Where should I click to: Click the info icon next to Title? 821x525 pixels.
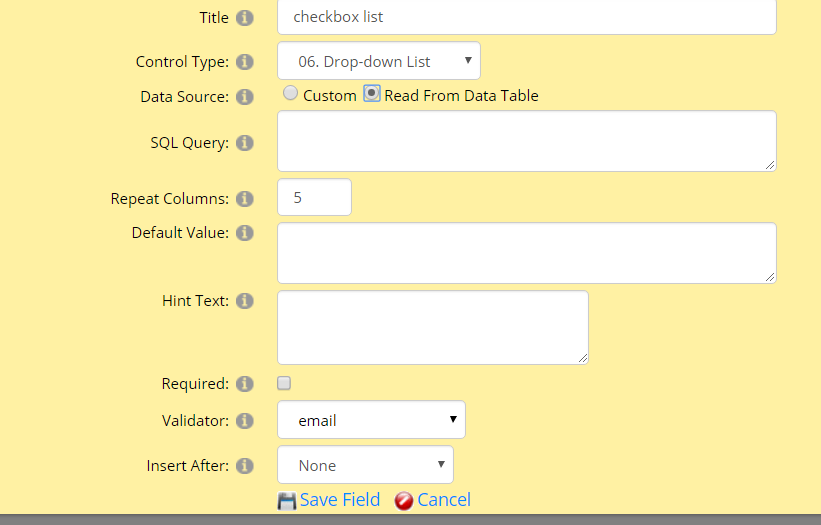point(245,18)
